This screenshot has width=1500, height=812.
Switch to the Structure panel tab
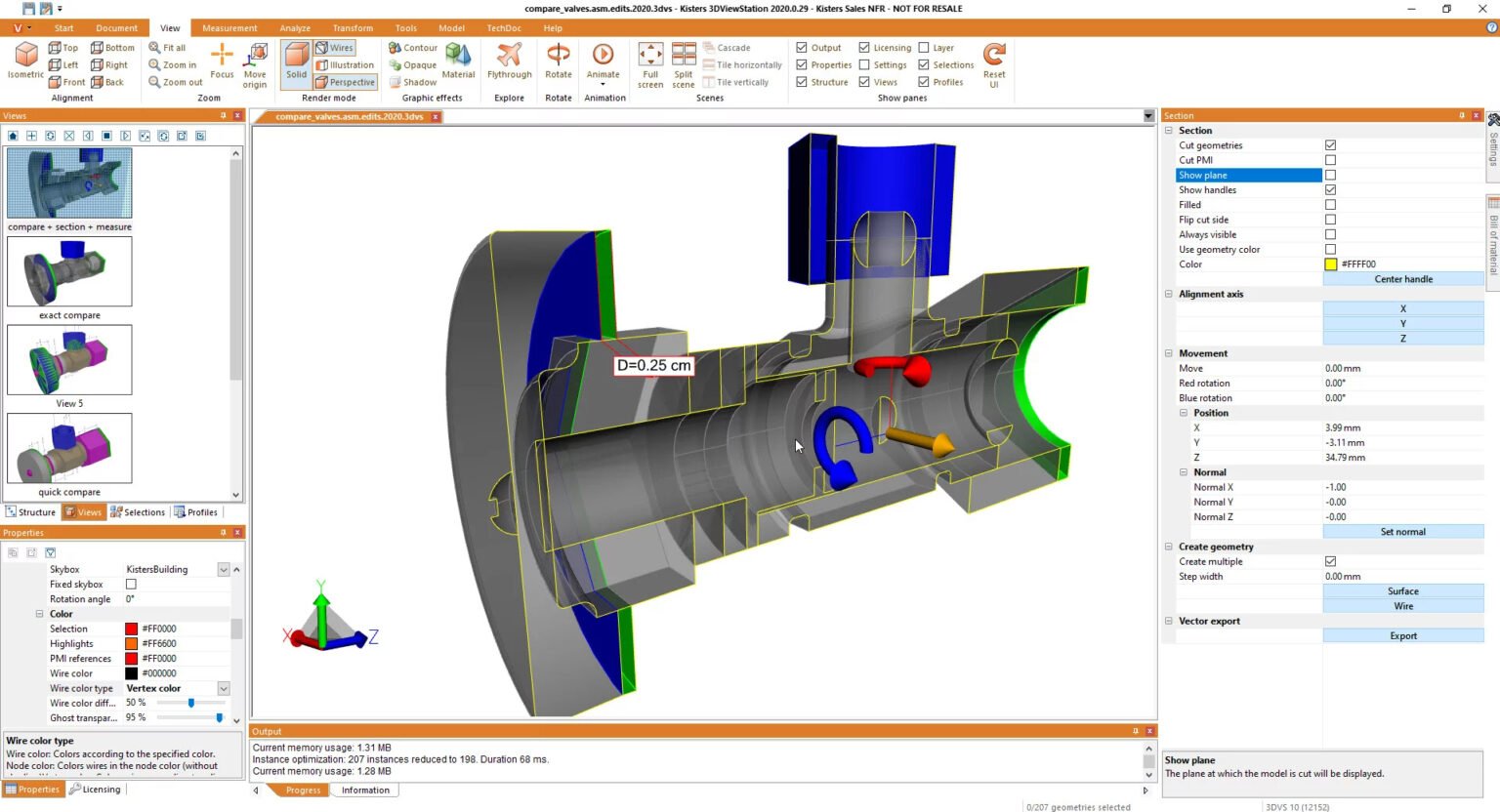click(31, 512)
